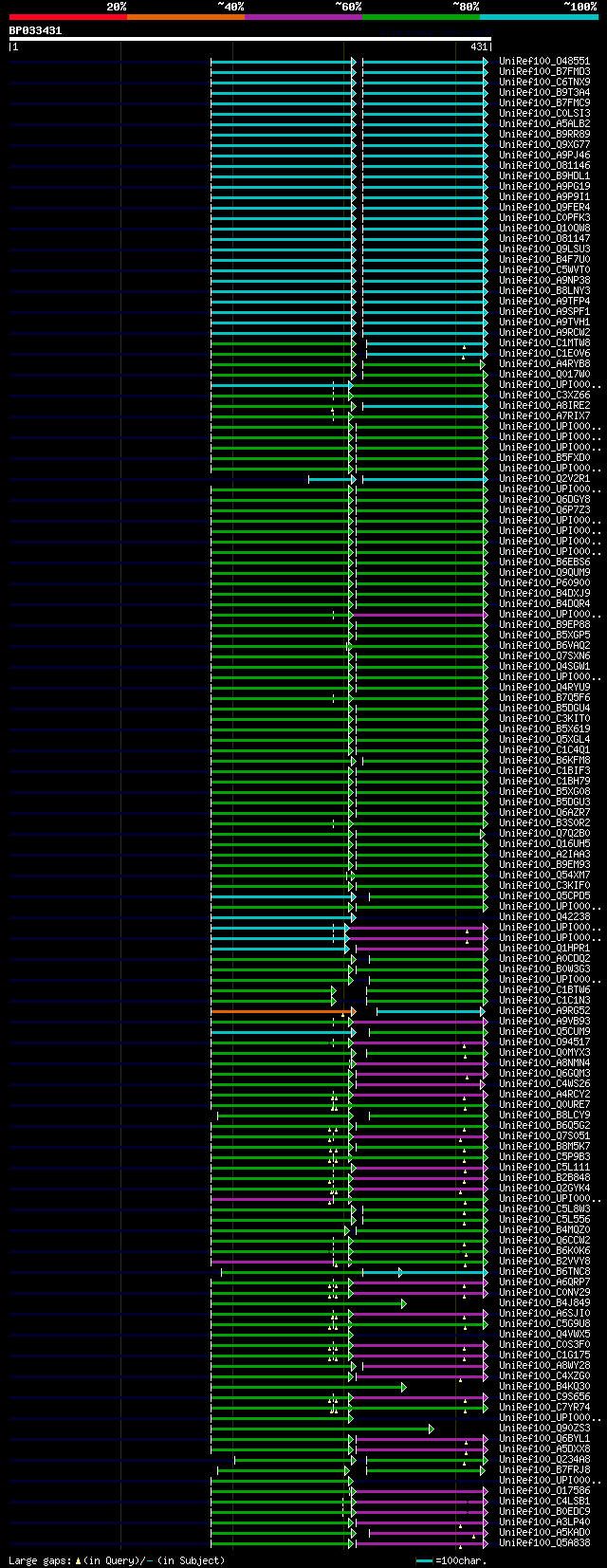
Task: Select hit label UniRef100_Q6DGY8
Action: (x=544, y=500)
